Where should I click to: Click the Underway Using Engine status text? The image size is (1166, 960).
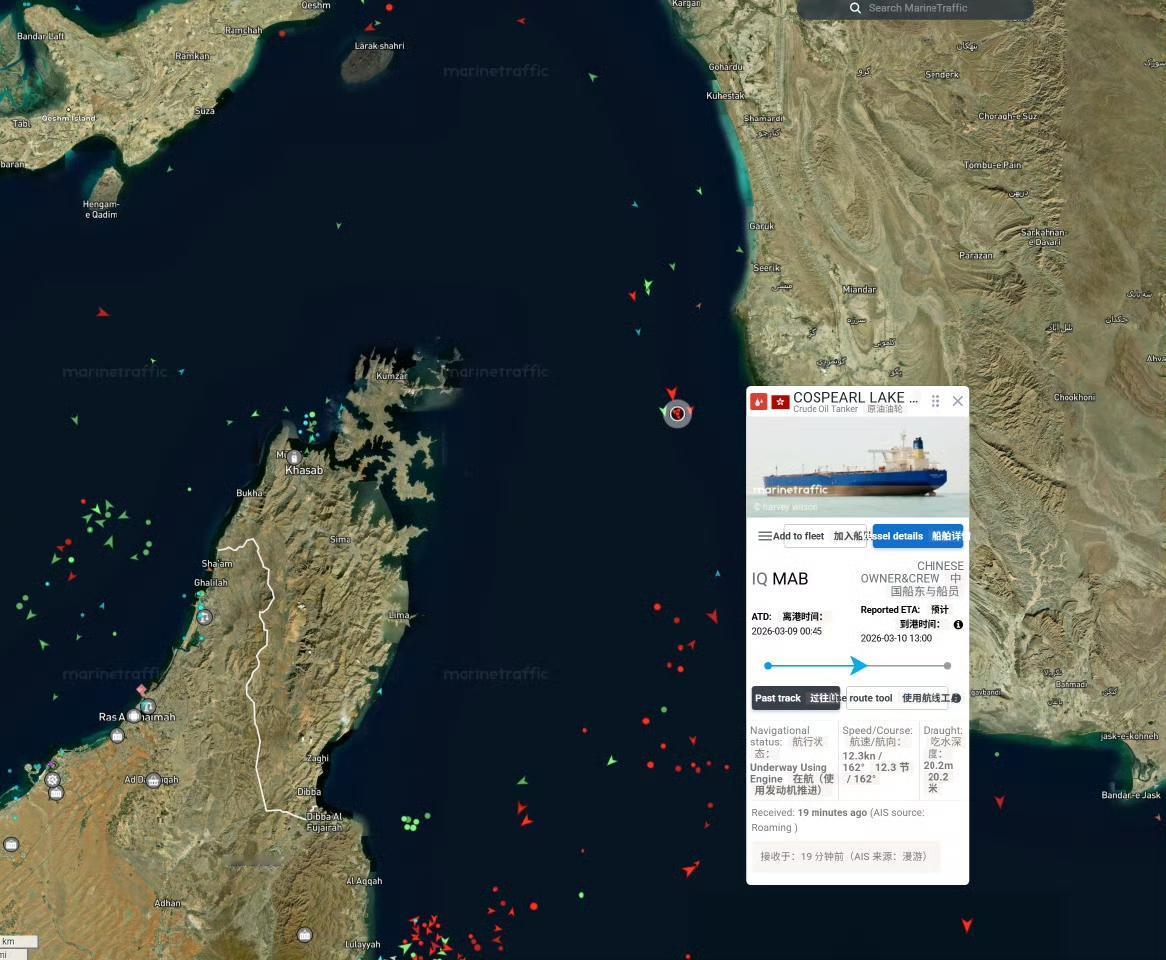(787, 773)
